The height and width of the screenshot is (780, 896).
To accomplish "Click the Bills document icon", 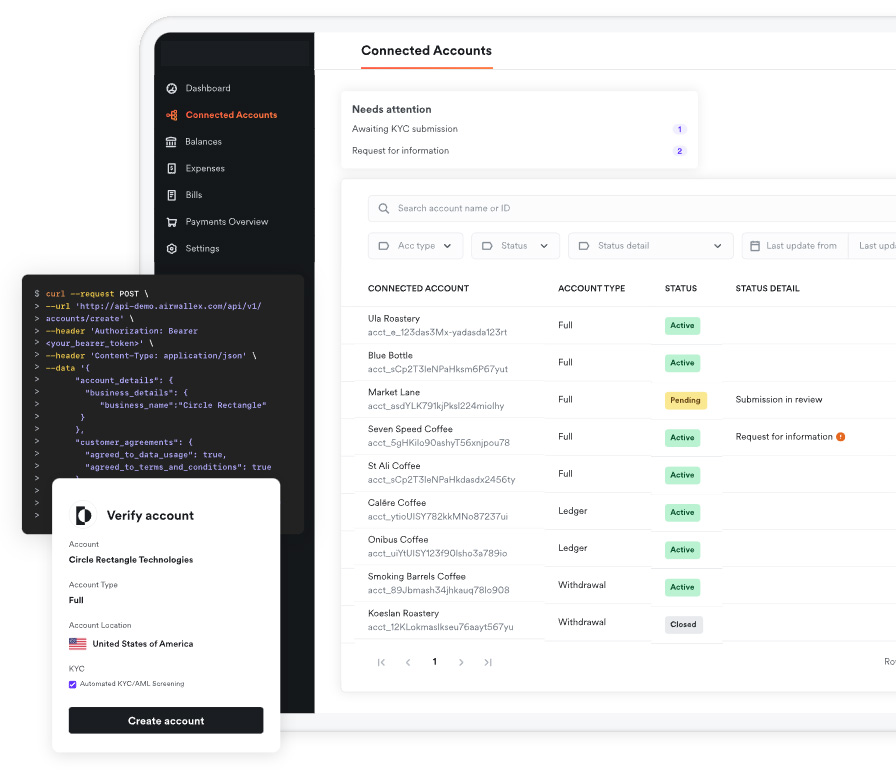I will (172, 195).
